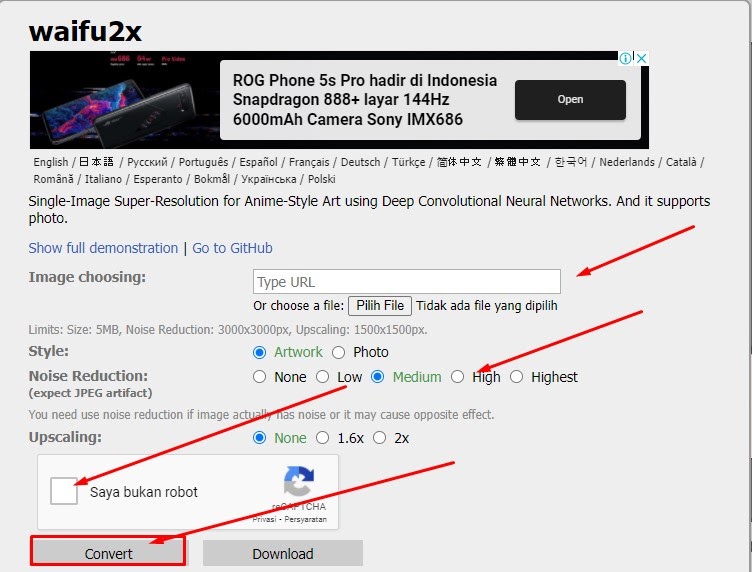Focus the Type URL input field
The image size is (752, 572).
[407, 281]
